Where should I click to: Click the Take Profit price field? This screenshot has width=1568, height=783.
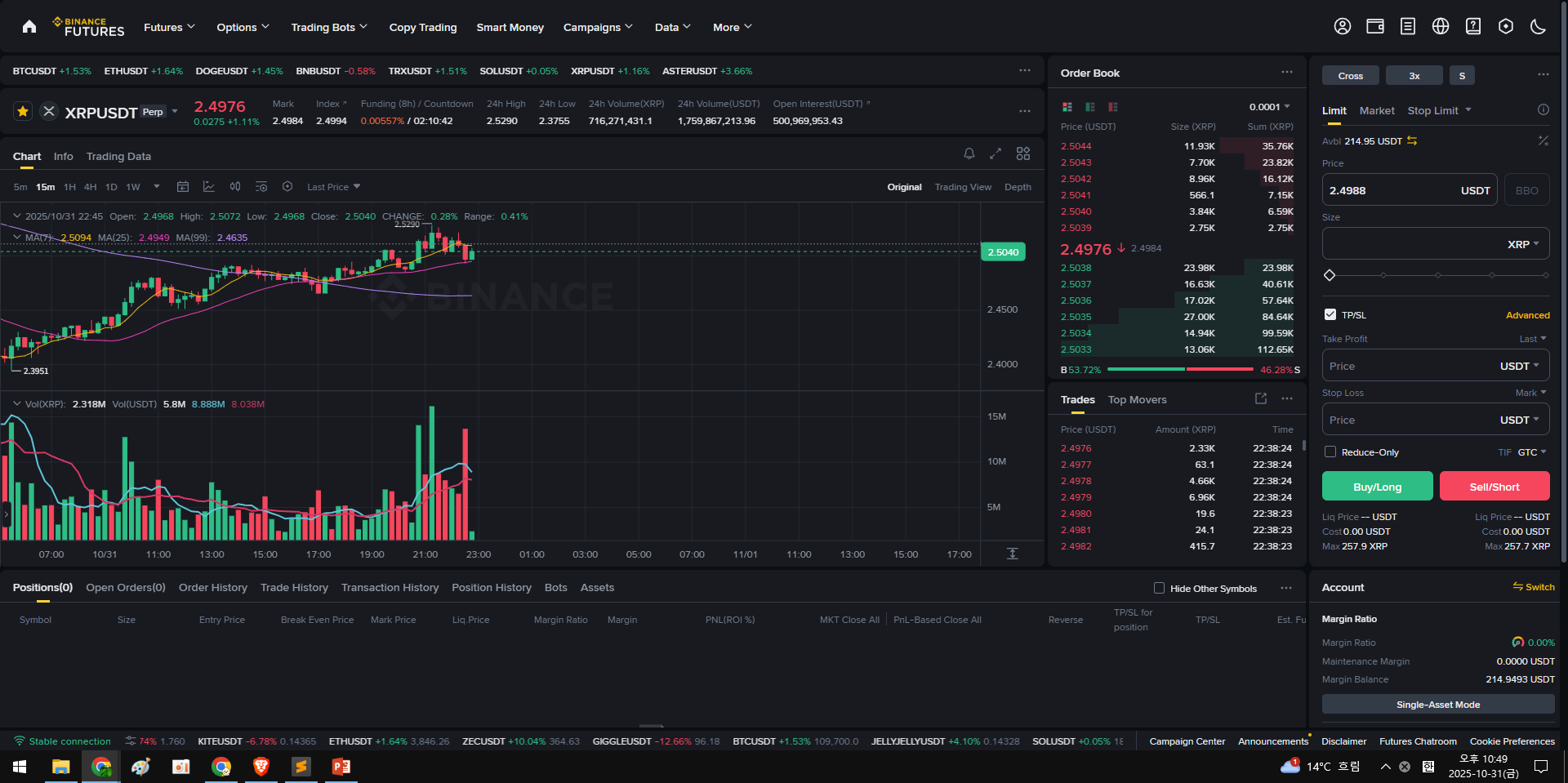click(x=1436, y=366)
